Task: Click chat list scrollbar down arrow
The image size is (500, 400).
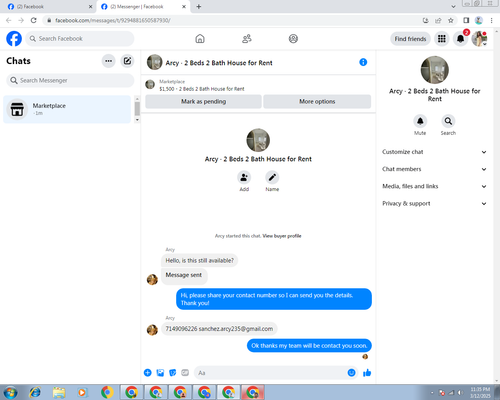Action: (137, 120)
